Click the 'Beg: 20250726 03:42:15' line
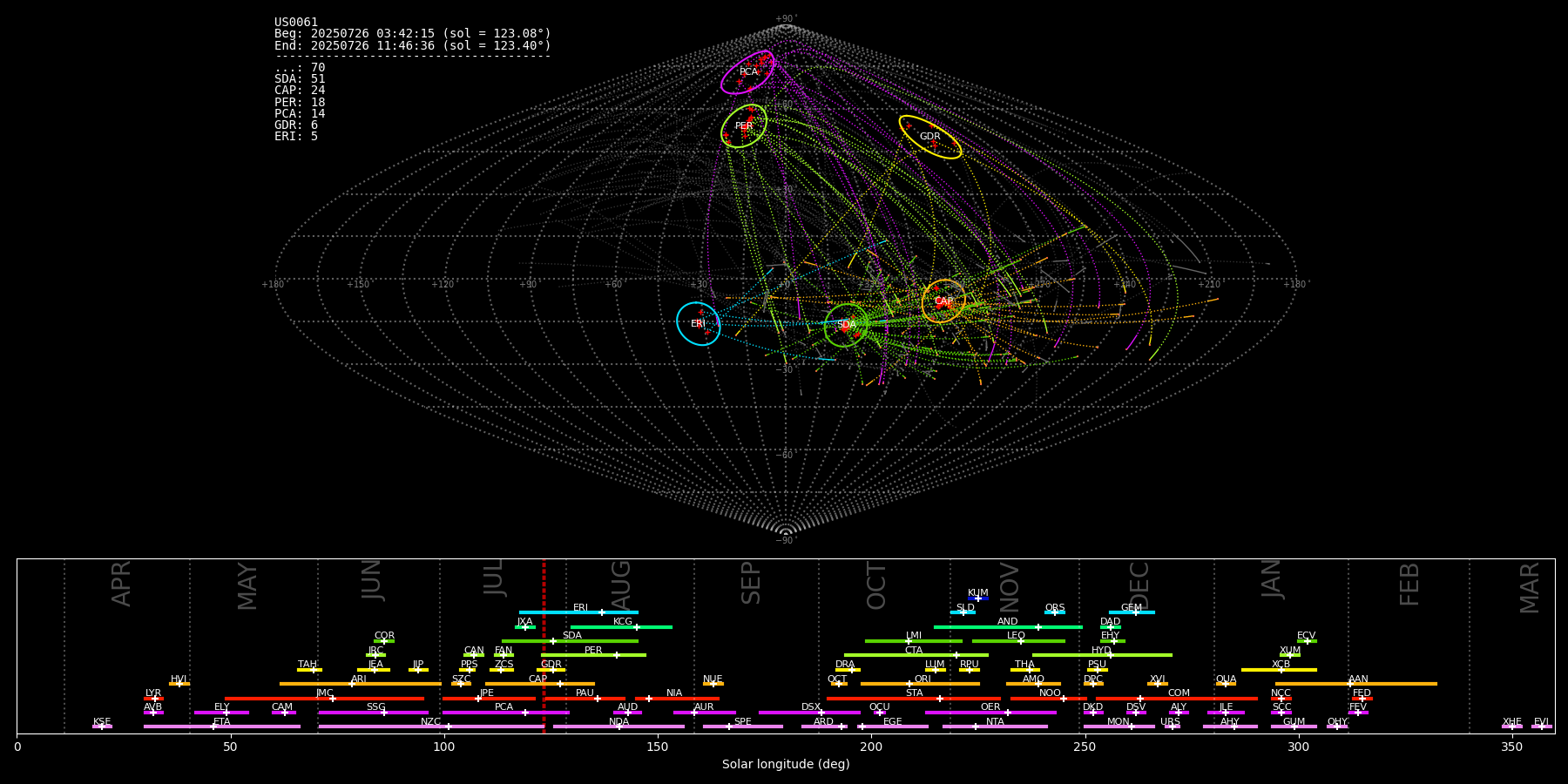This screenshot has width=1568, height=784. pyautogui.click(x=413, y=34)
